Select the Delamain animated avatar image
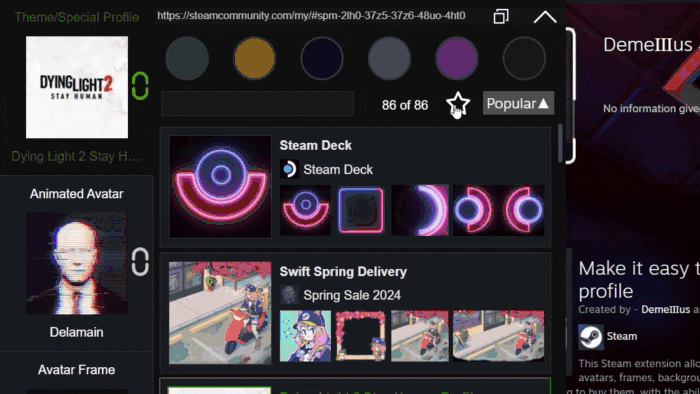This screenshot has height=394, width=700. [x=77, y=263]
